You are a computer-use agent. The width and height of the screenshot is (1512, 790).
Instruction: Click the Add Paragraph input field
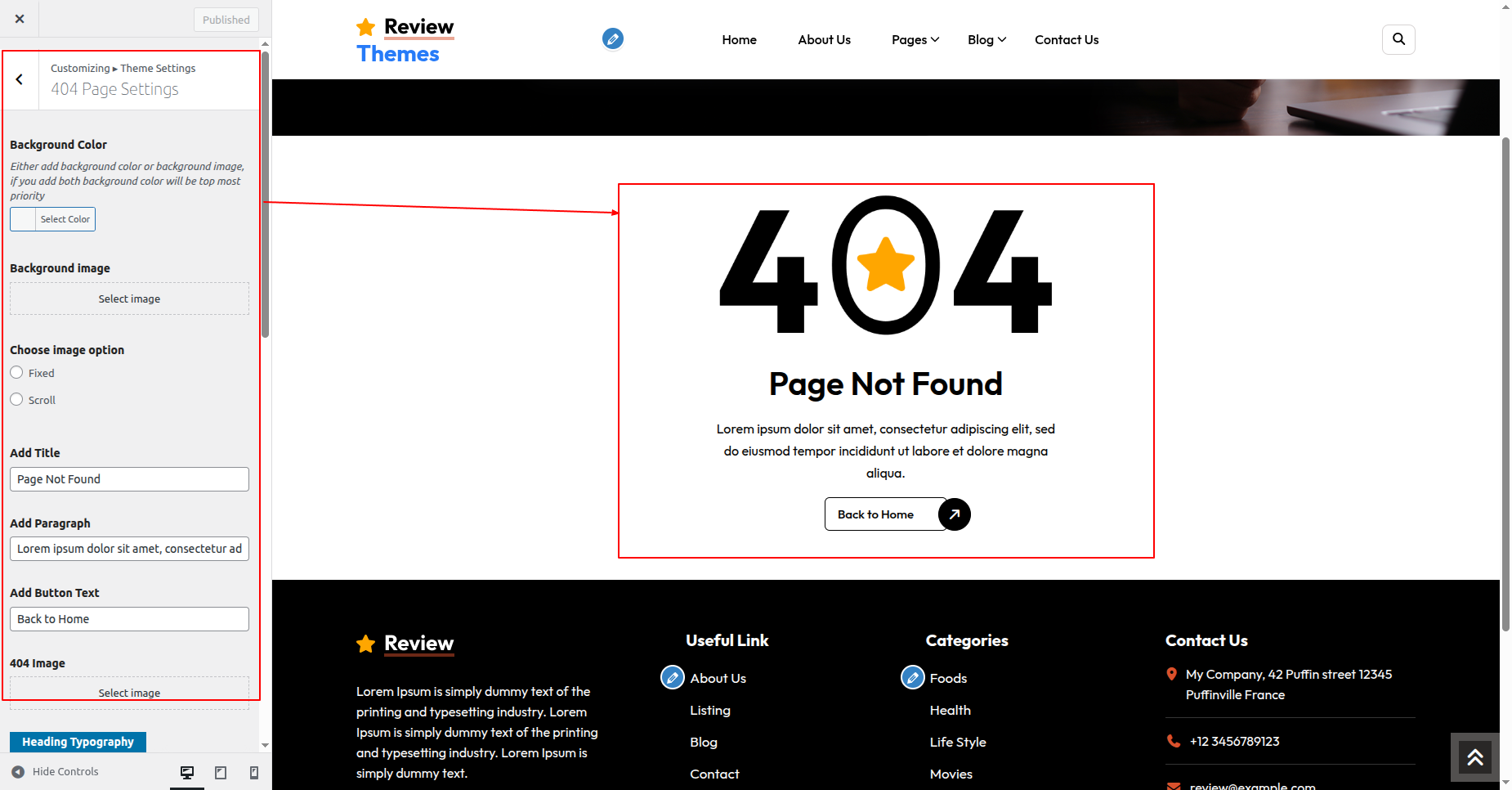[x=129, y=549]
